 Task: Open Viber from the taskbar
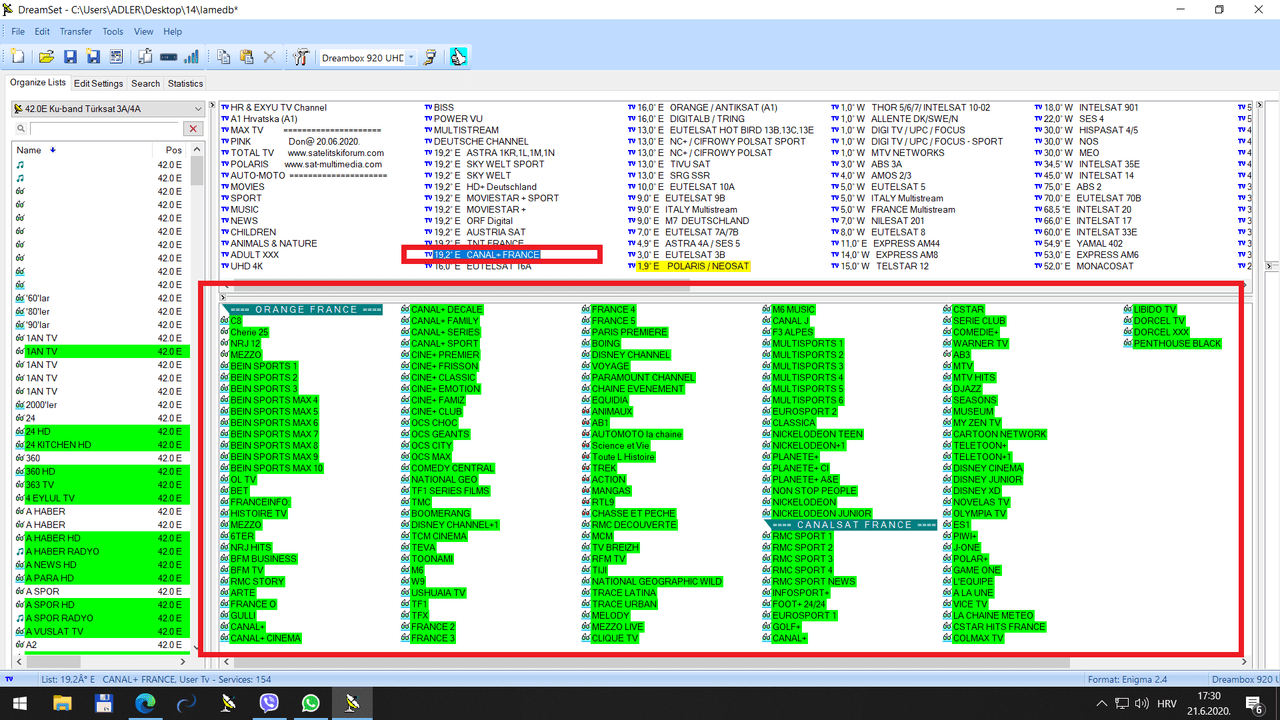pyautogui.click(x=269, y=703)
